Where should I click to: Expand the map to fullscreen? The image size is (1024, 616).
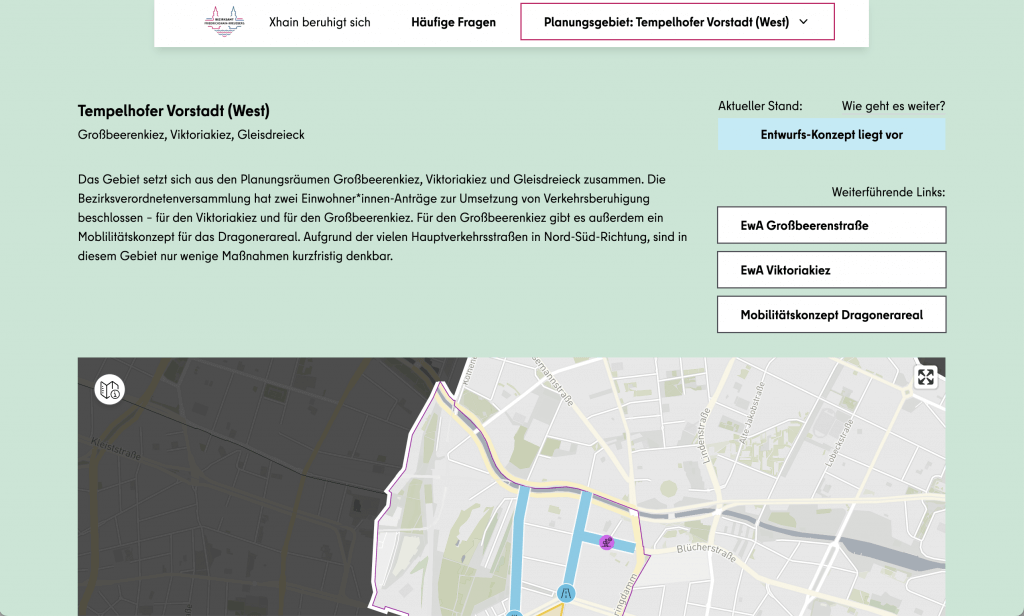[x=925, y=377]
